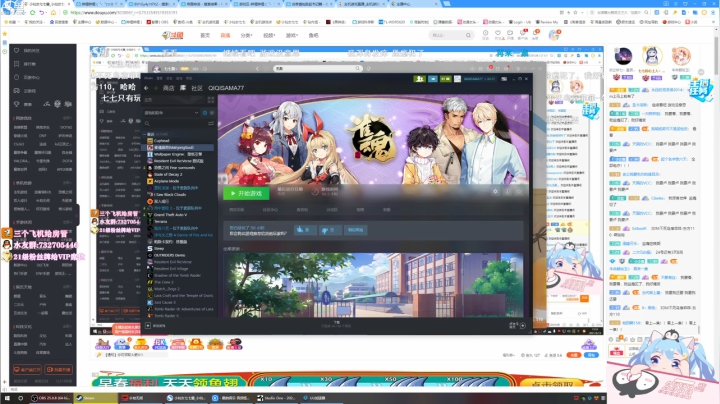The width and height of the screenshot is (720, 404).
Task: Select MahjongSoul in Steam library list
Action: point(180,148)
